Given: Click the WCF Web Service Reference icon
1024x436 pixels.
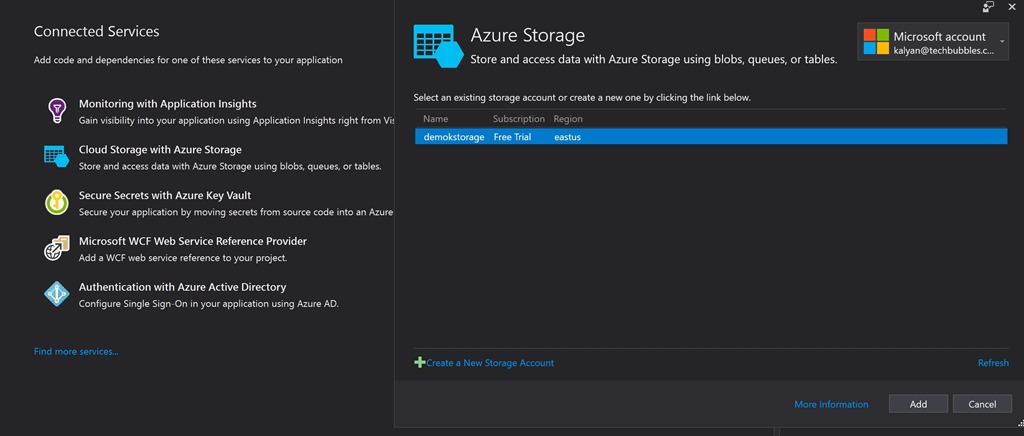Looking at the screenshot, I should [57, 248].
